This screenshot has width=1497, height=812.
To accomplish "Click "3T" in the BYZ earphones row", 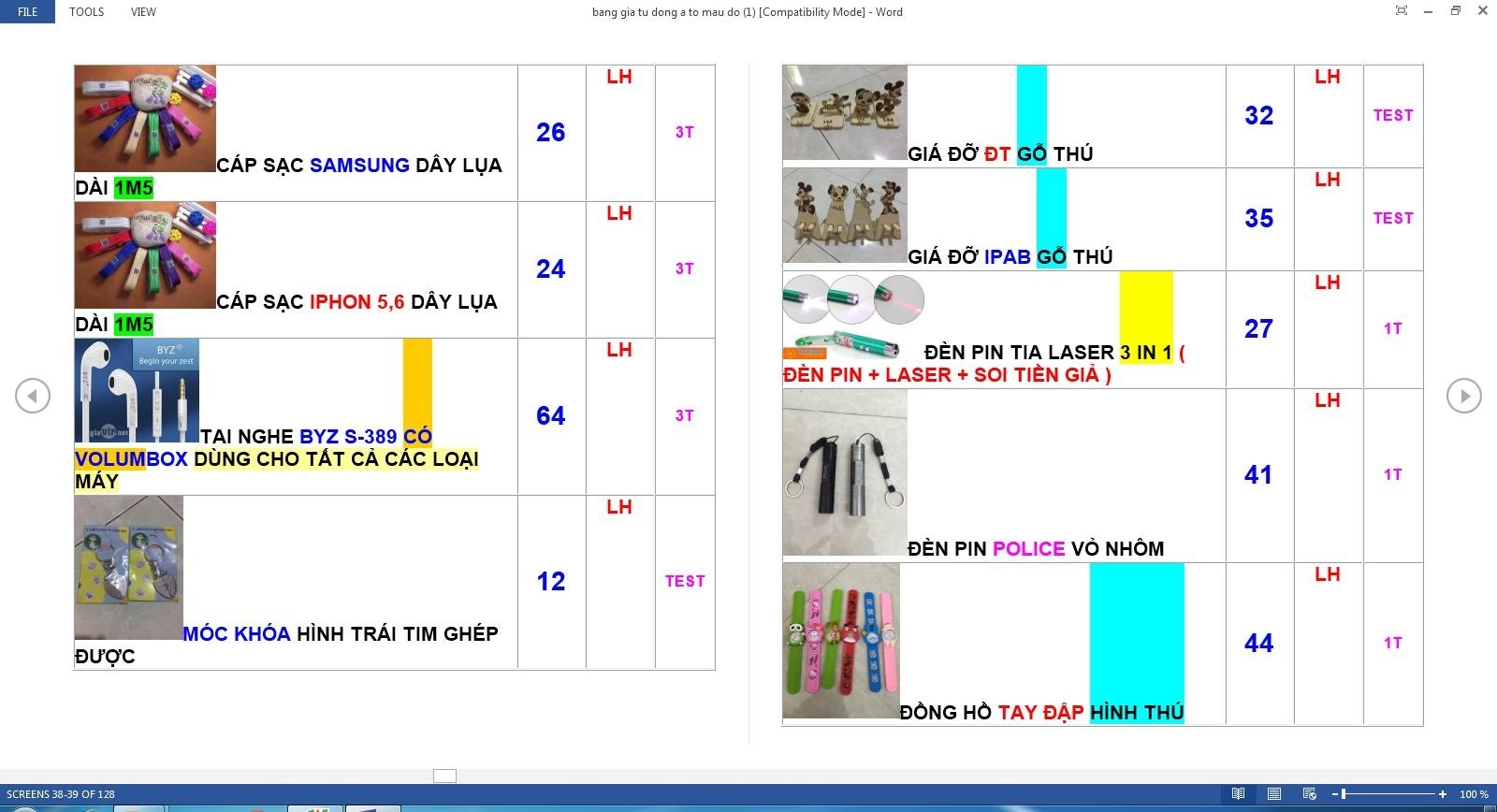I will [x=685, y=416].
